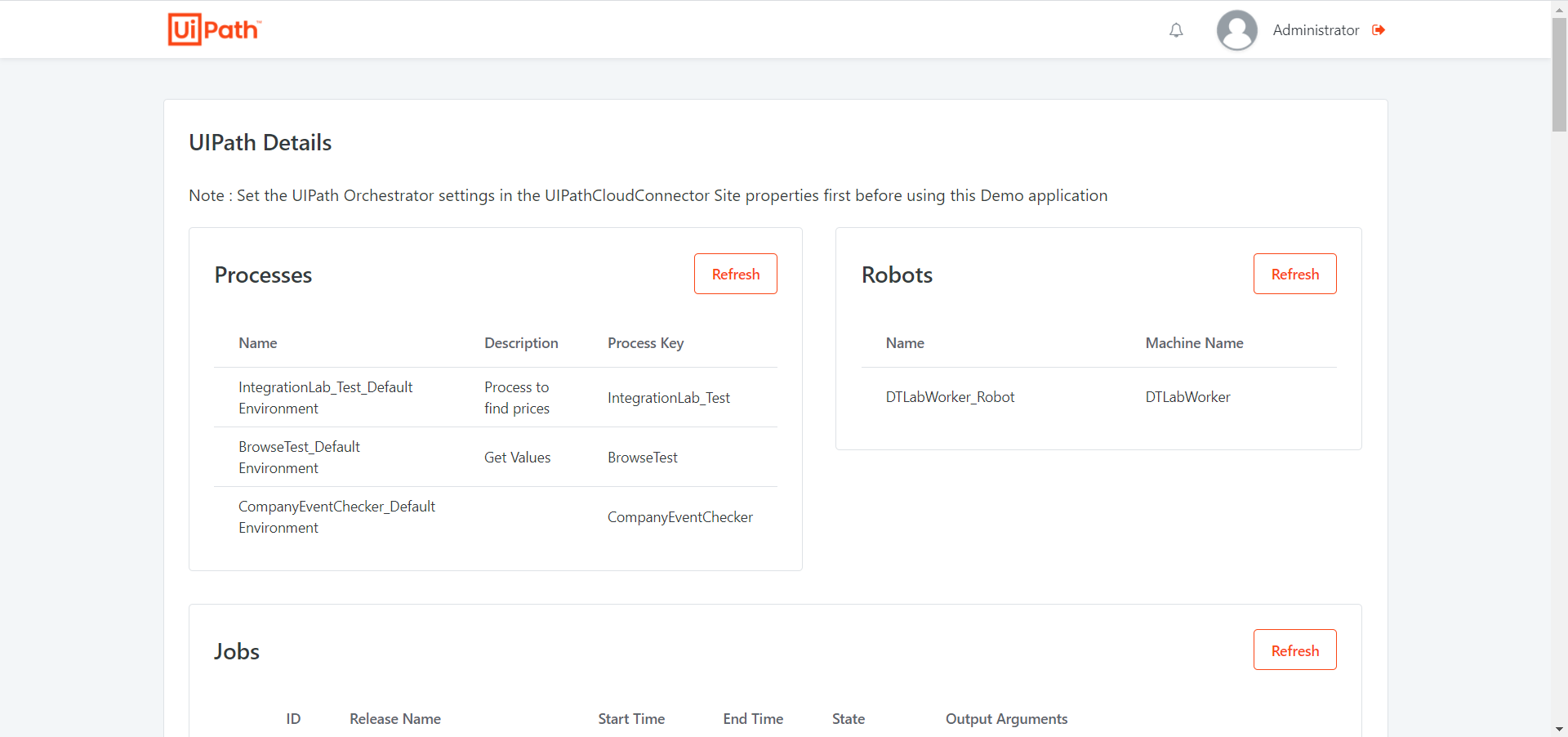
Task: Click the Administrator avatar icon
Action: click(x=1237, y=30)
